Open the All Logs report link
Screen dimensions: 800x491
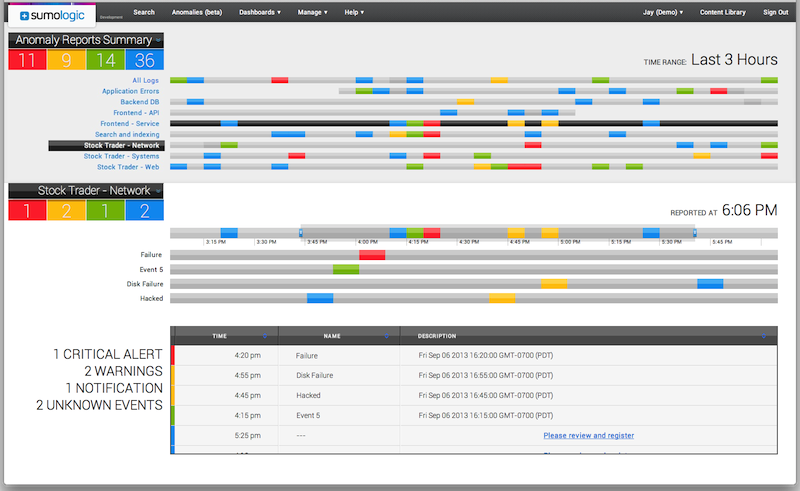[x=145, y=80]
